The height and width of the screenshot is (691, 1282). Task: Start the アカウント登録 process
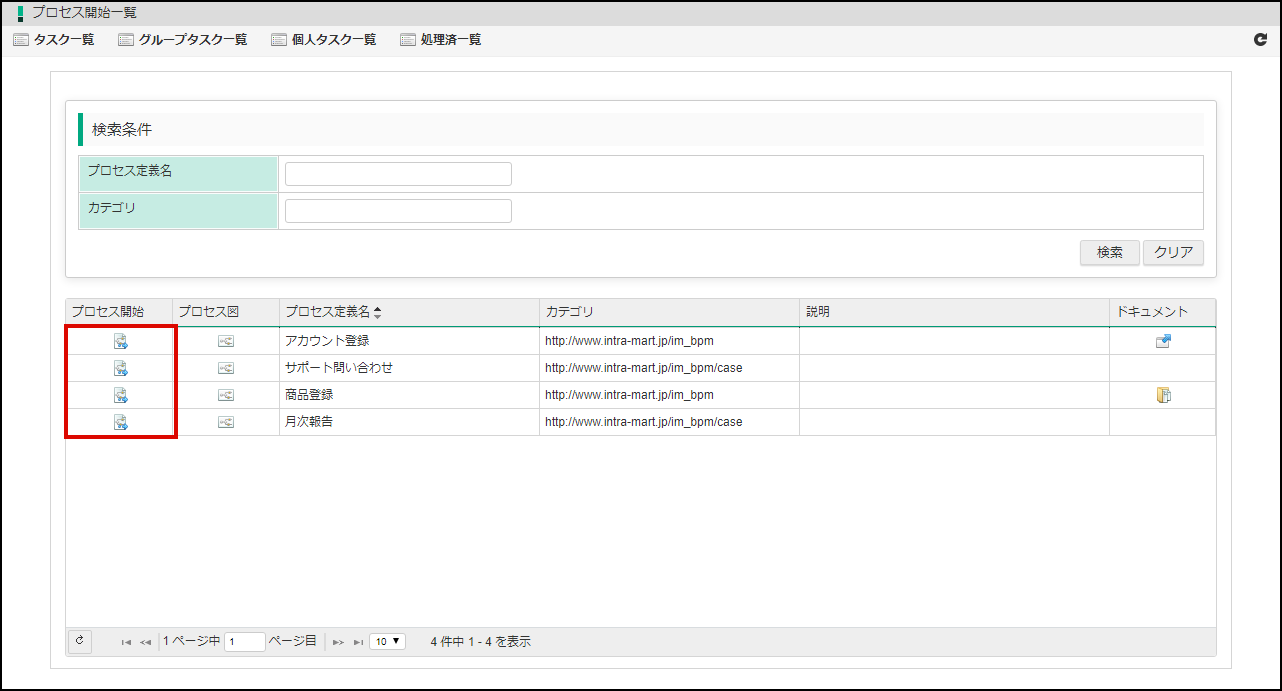pos(120,341)
